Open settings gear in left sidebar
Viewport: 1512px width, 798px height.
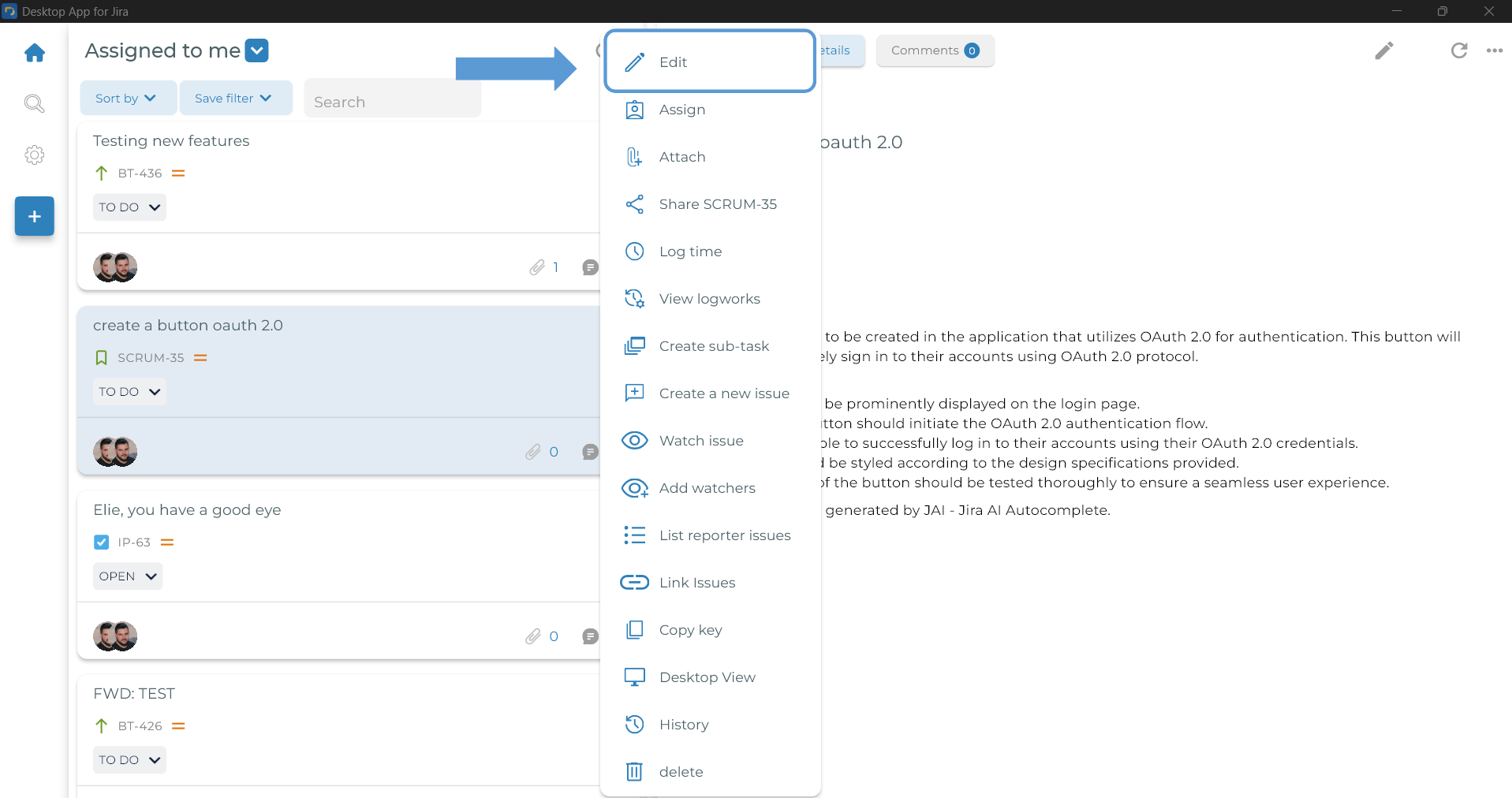click(x=34, y=155)
